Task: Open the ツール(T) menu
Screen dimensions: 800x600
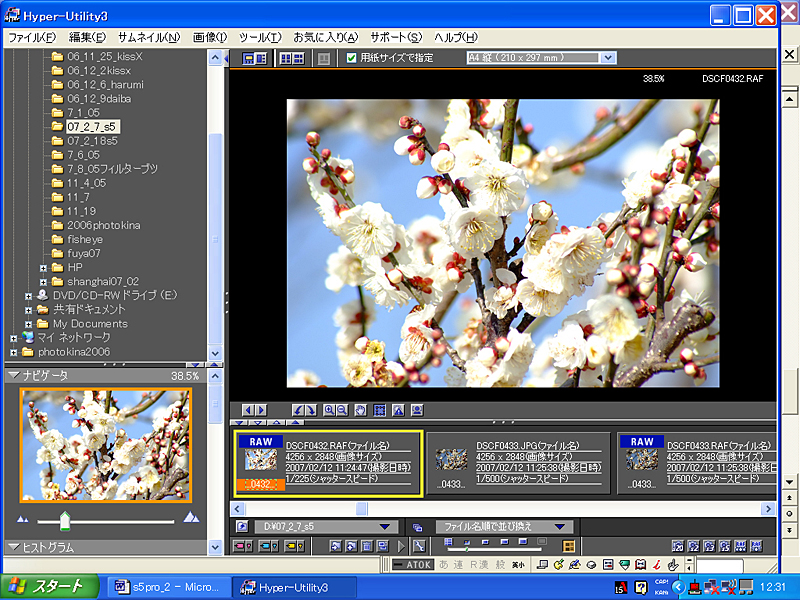Action: [260, 37]
